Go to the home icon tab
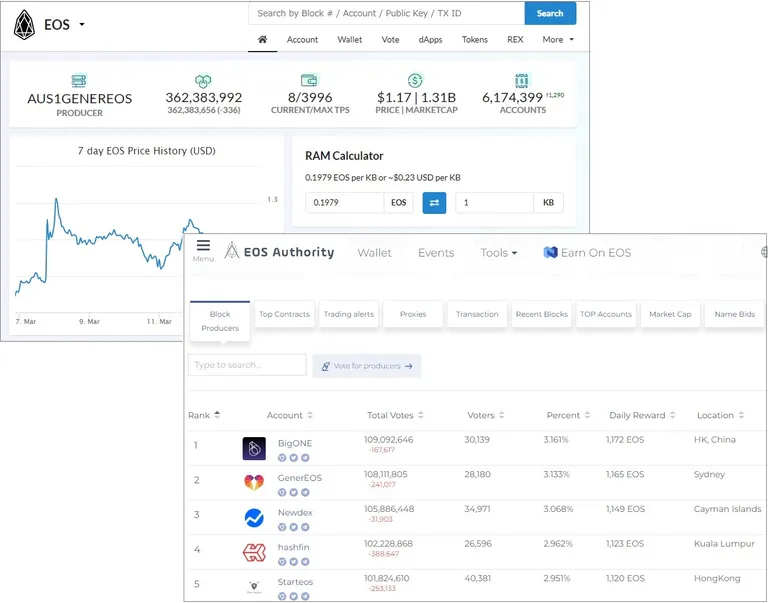 263,39
